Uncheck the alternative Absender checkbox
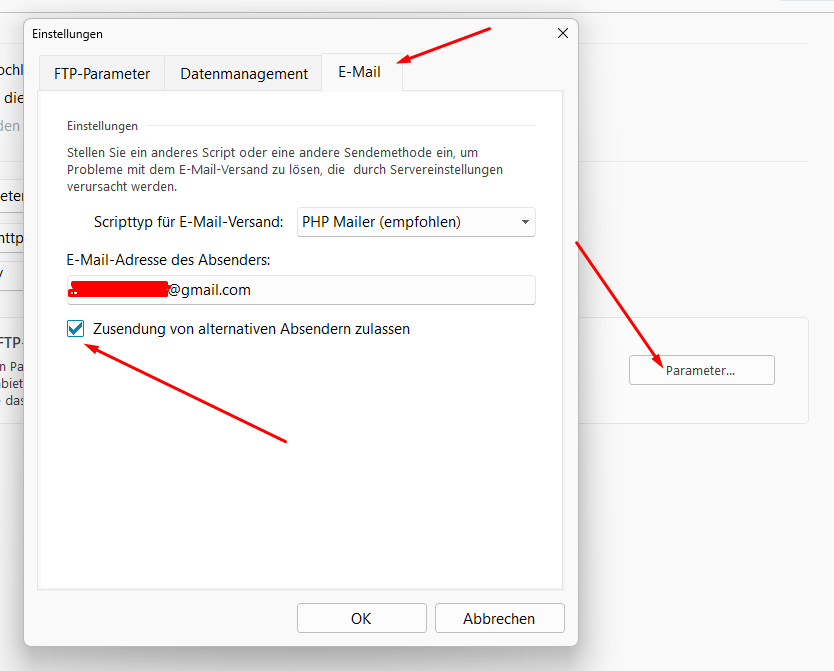834x671 pixels. pos(75,328)
